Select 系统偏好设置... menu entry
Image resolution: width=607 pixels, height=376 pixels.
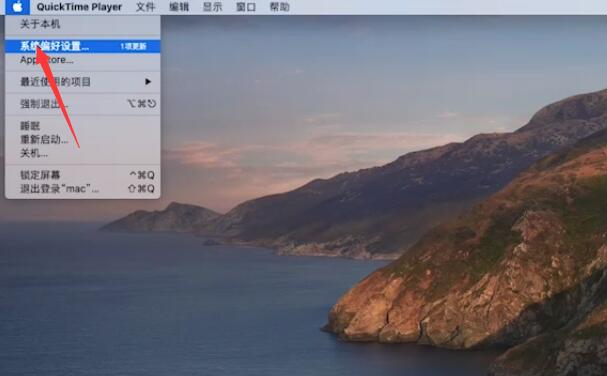(83, 46)
